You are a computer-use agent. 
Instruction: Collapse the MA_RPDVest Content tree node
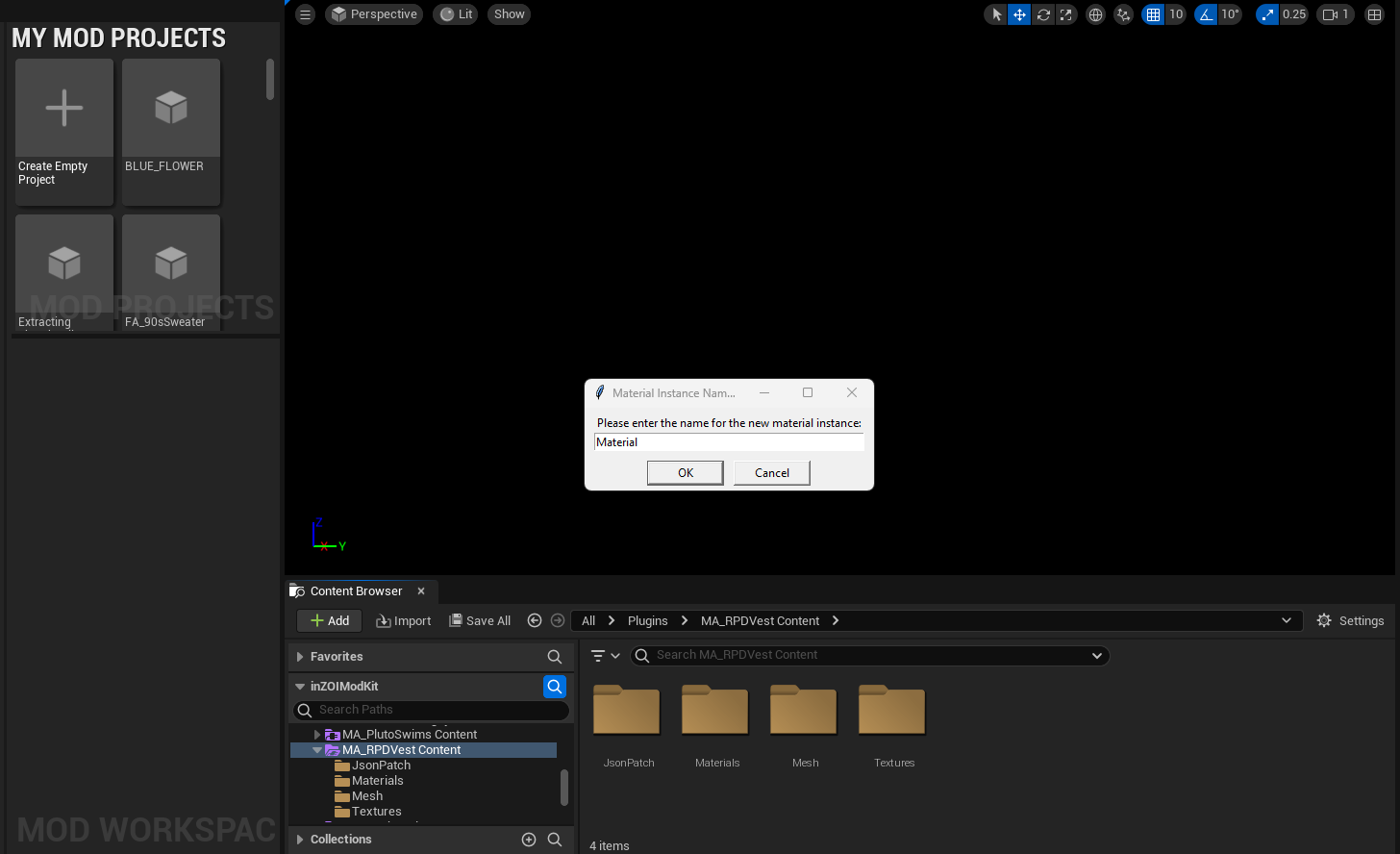click(x=317, y=750)
